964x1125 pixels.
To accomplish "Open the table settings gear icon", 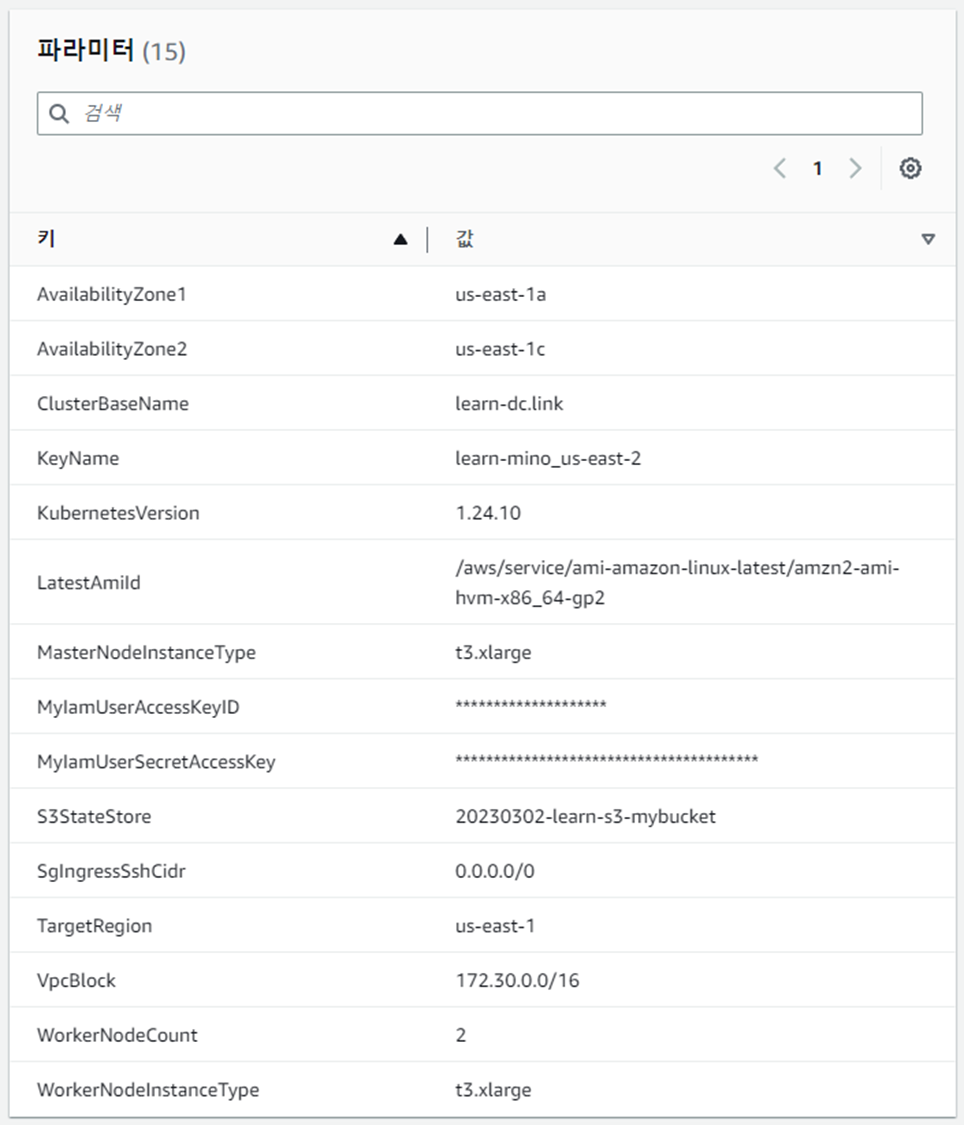I will click(909, 168).
